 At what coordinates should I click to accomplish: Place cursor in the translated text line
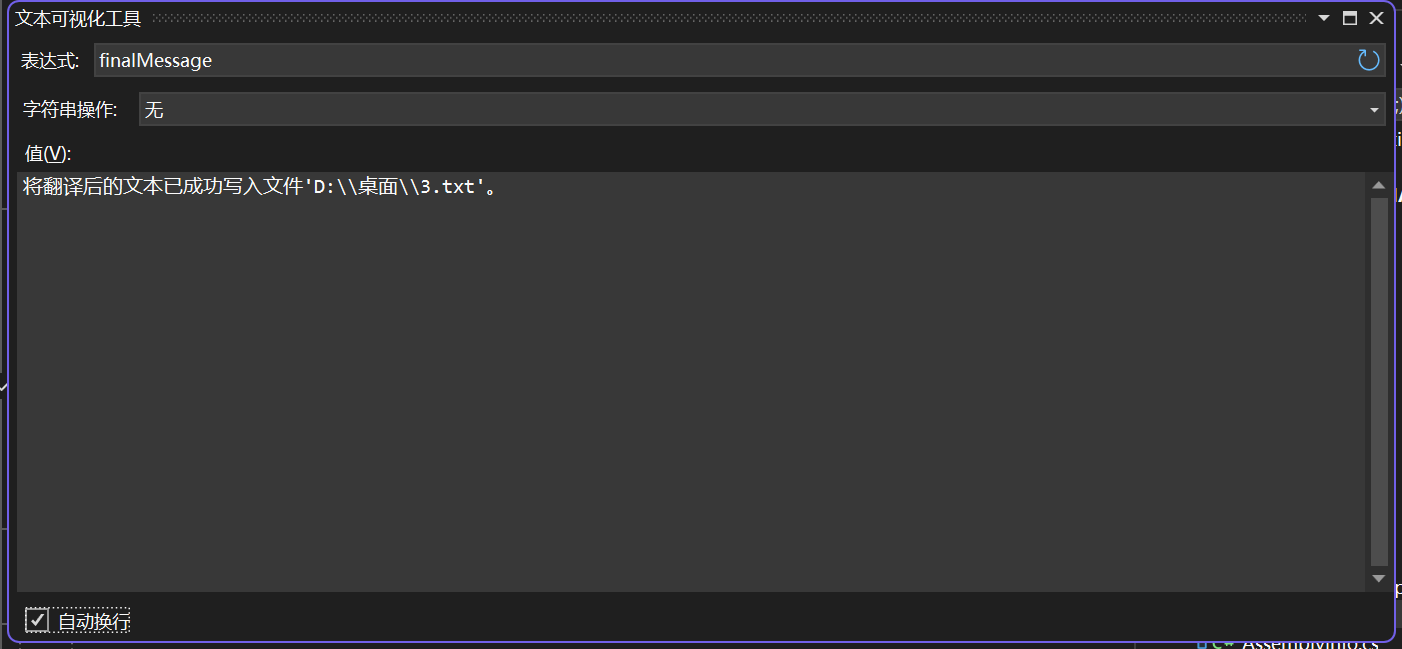pos(260,187)
